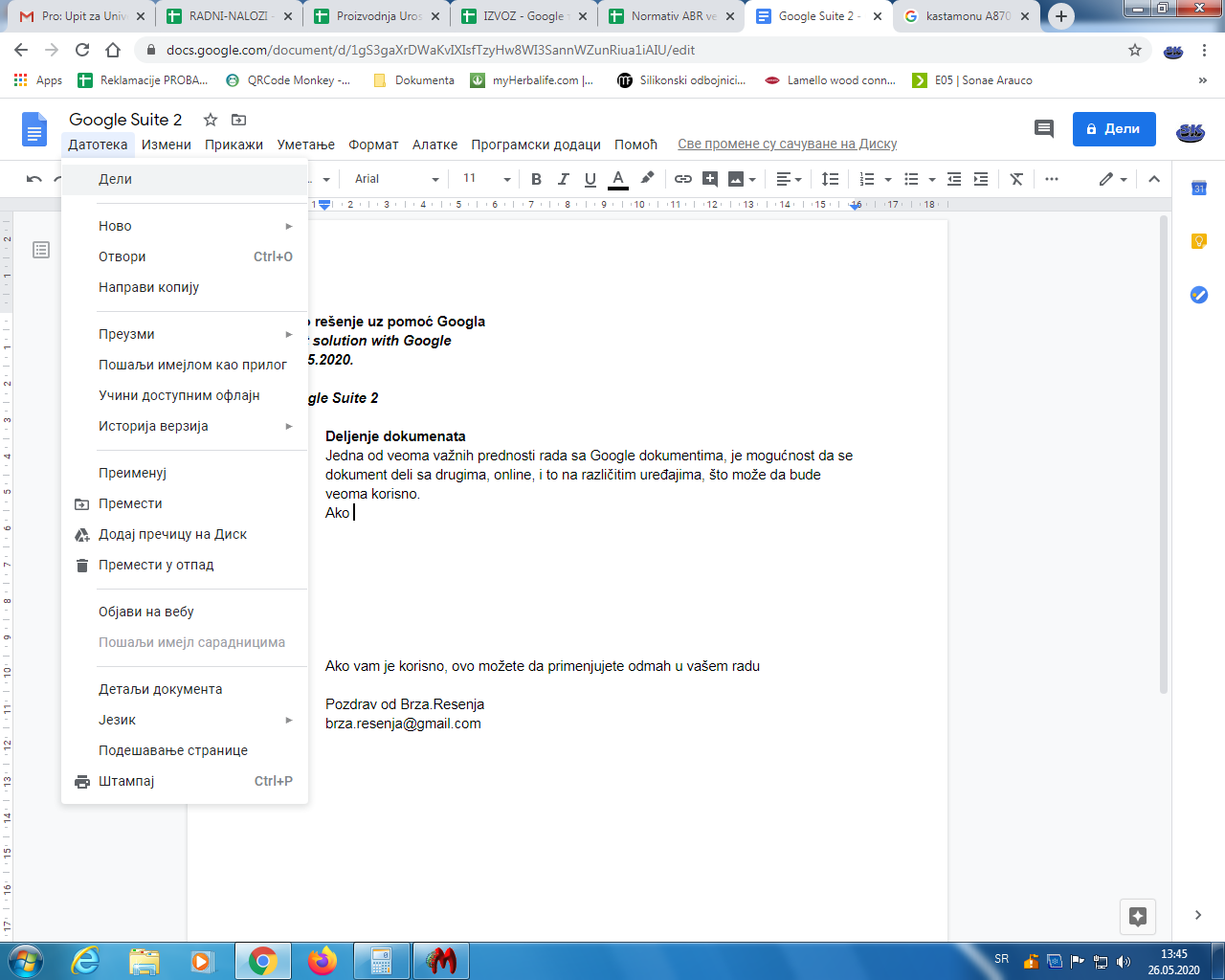
Task: Select Дели in the file menu
Action: [185, 179]
